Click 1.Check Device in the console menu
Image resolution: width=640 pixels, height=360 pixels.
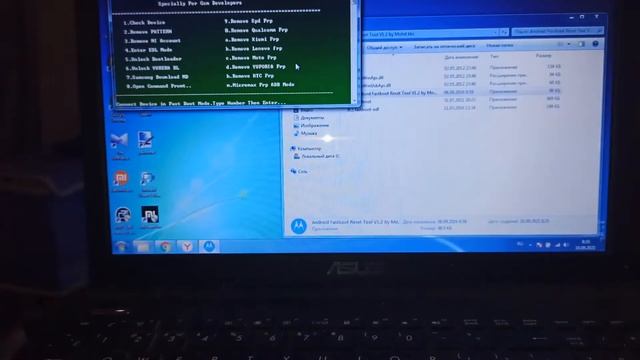pyautogui.click(x=144, y=22)
